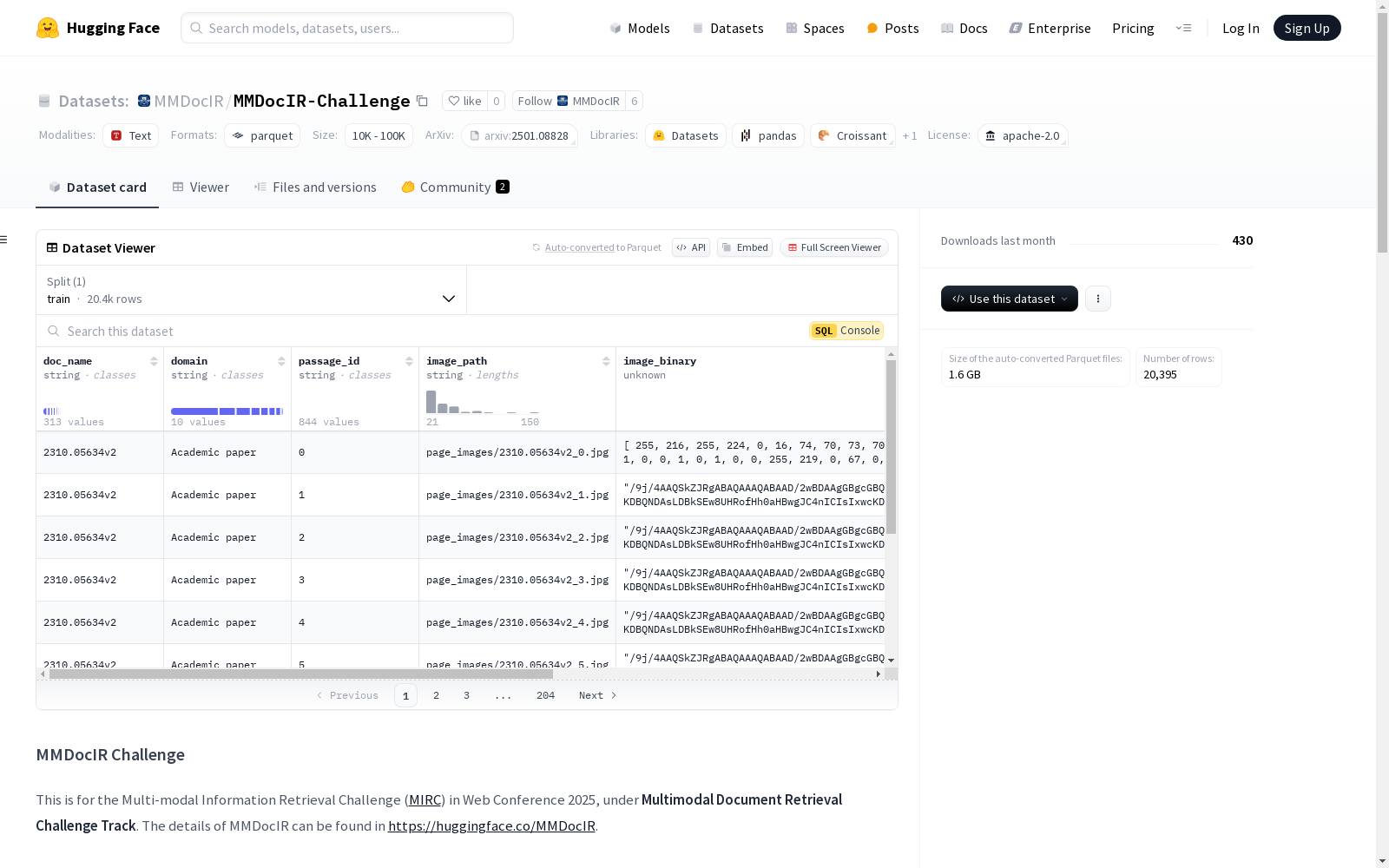
Task: Select the 10K - 100K size tag
Action: pos(379,135)
